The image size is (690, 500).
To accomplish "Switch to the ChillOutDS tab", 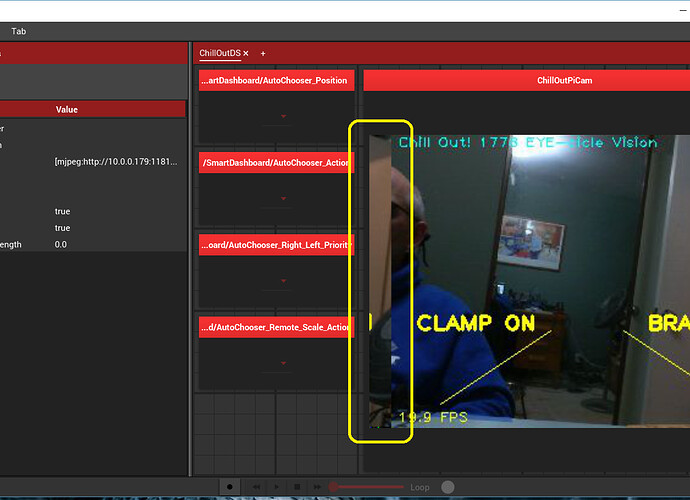I will [x=220, y=53].
